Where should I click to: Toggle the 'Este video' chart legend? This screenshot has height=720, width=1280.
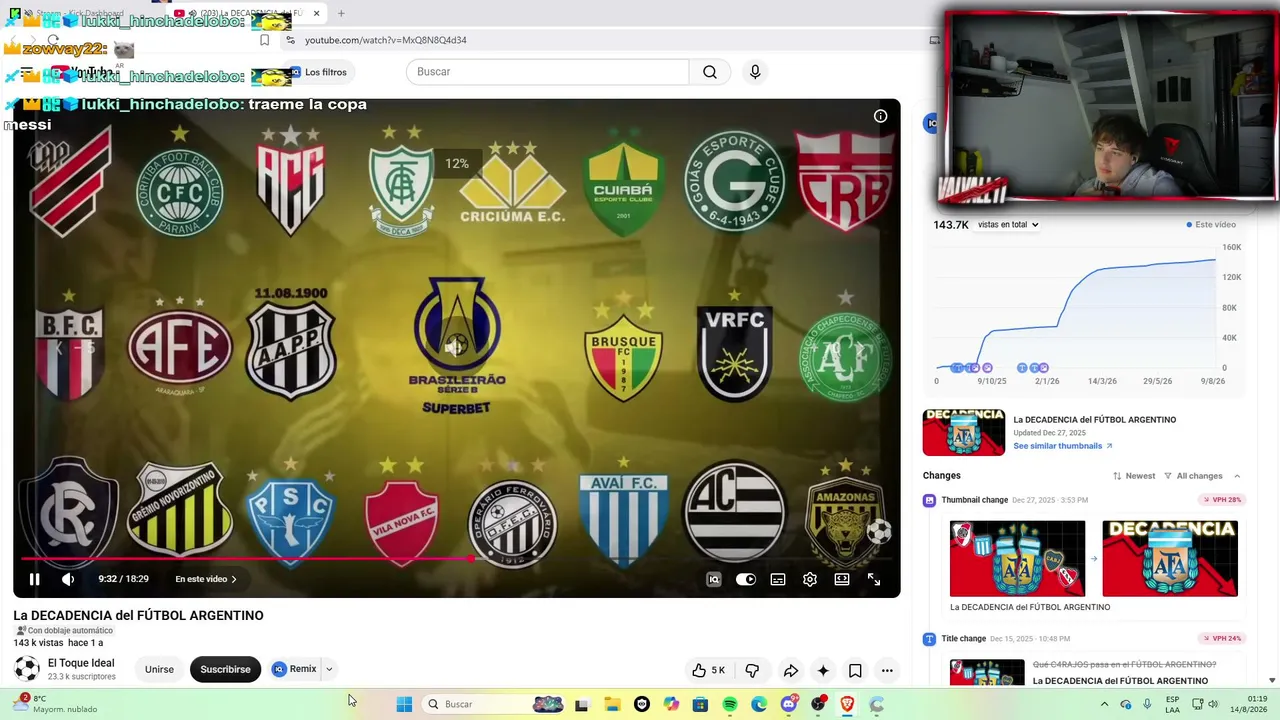coord(1211,225)
